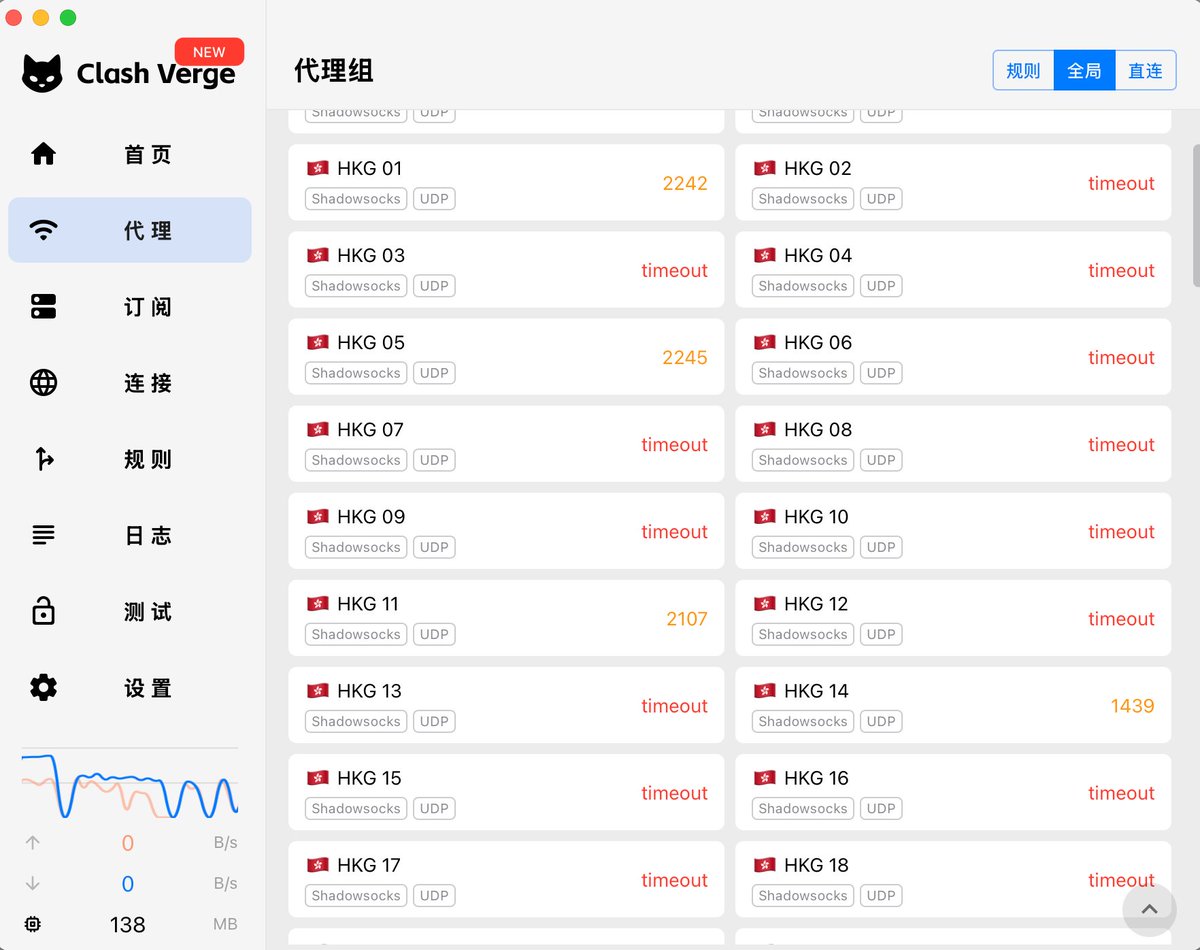Click the settings gear icon
1200x950 pixels.
tap(44, 688)
